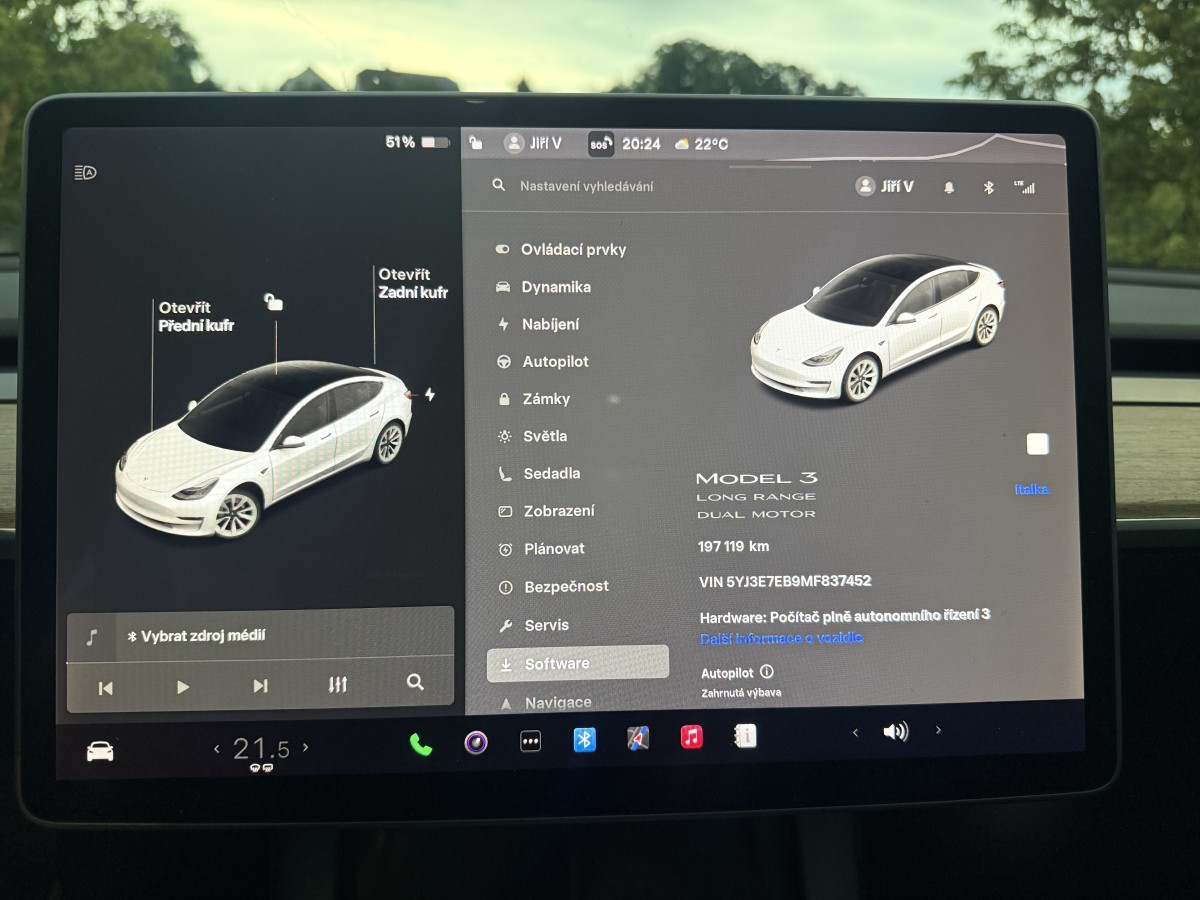Open the SOS icon in status bar
Image resolution: width=1200 pixels, height=900 pixels.
tap(600, 144)
